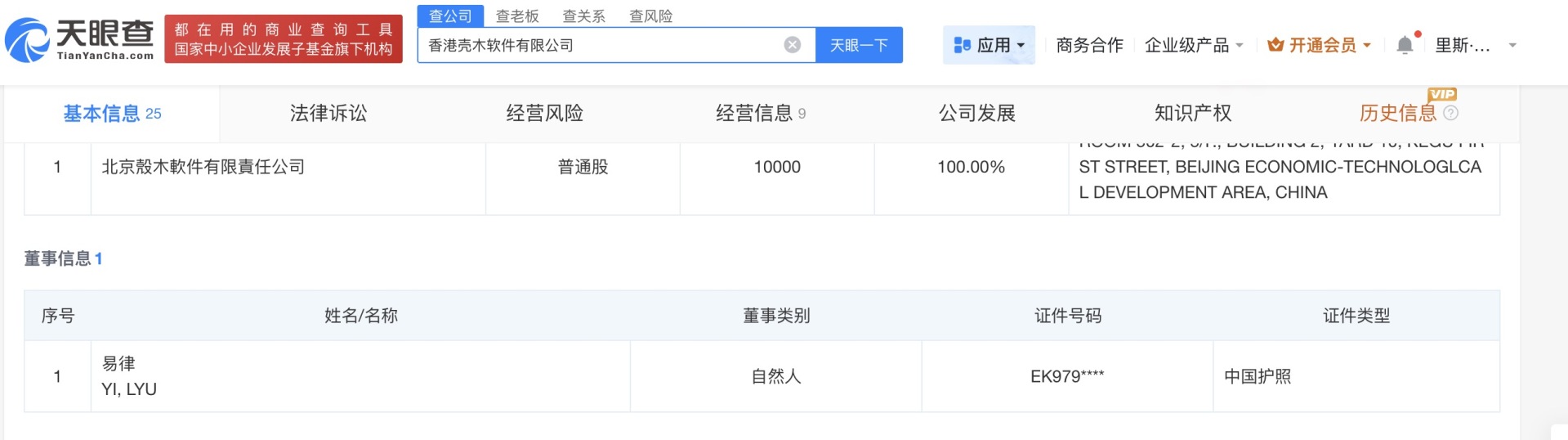Select the 查老板 search tab

coord(517,16)
